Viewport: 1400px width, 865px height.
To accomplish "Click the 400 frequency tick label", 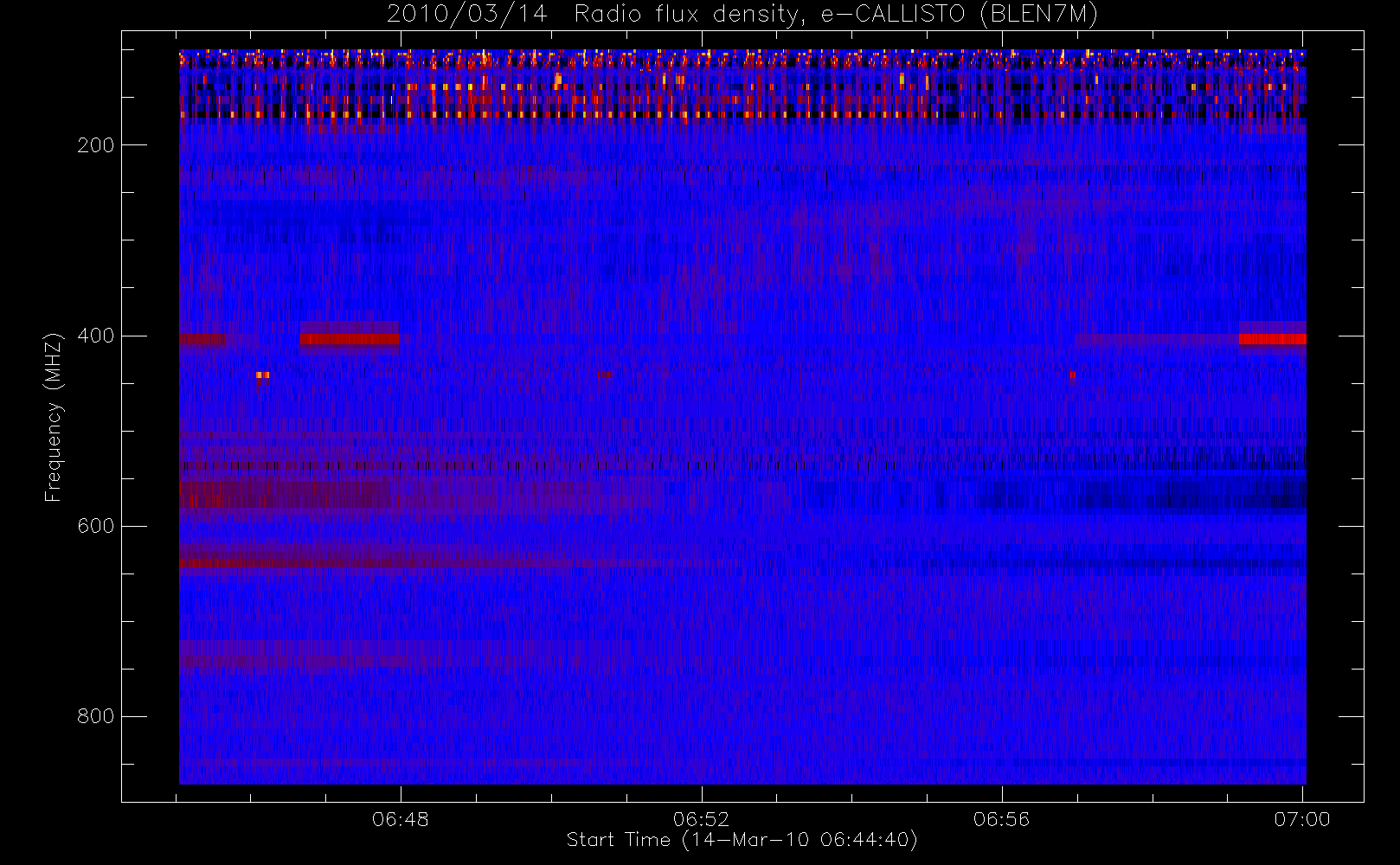I will pyautogui.click(x=95, y=336).
